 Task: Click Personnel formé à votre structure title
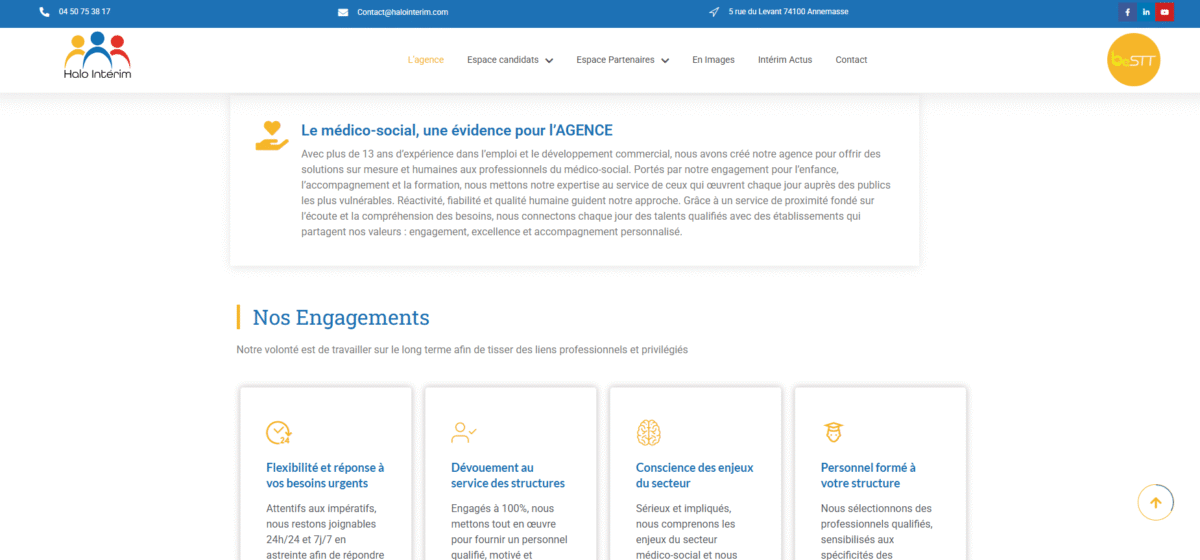pyautogui.click(x=868, y=475)
